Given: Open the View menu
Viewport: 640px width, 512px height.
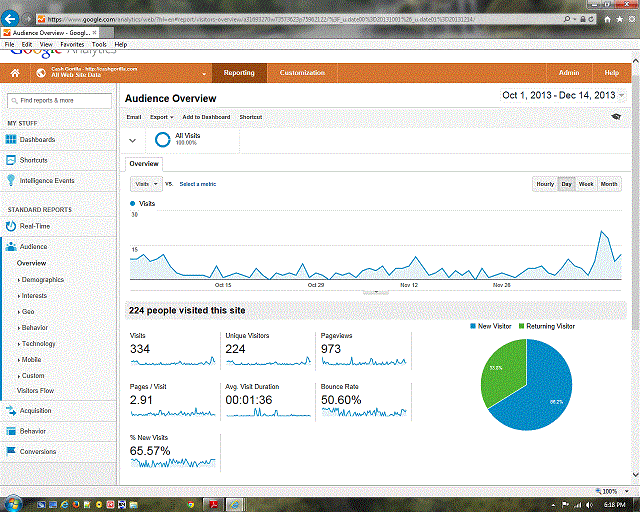Looking at the screenshot, I should (46, 44).
